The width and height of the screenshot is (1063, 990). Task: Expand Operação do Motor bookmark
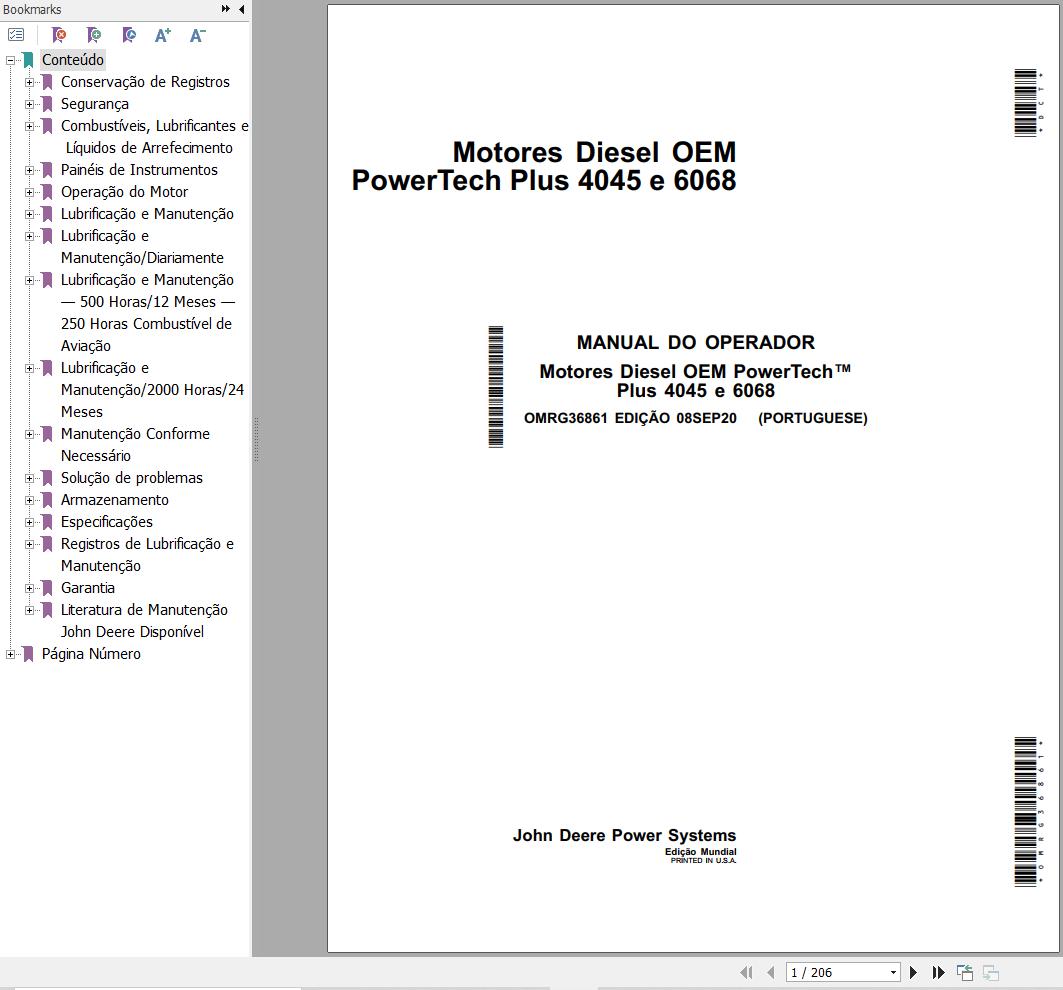click(29, 193)
